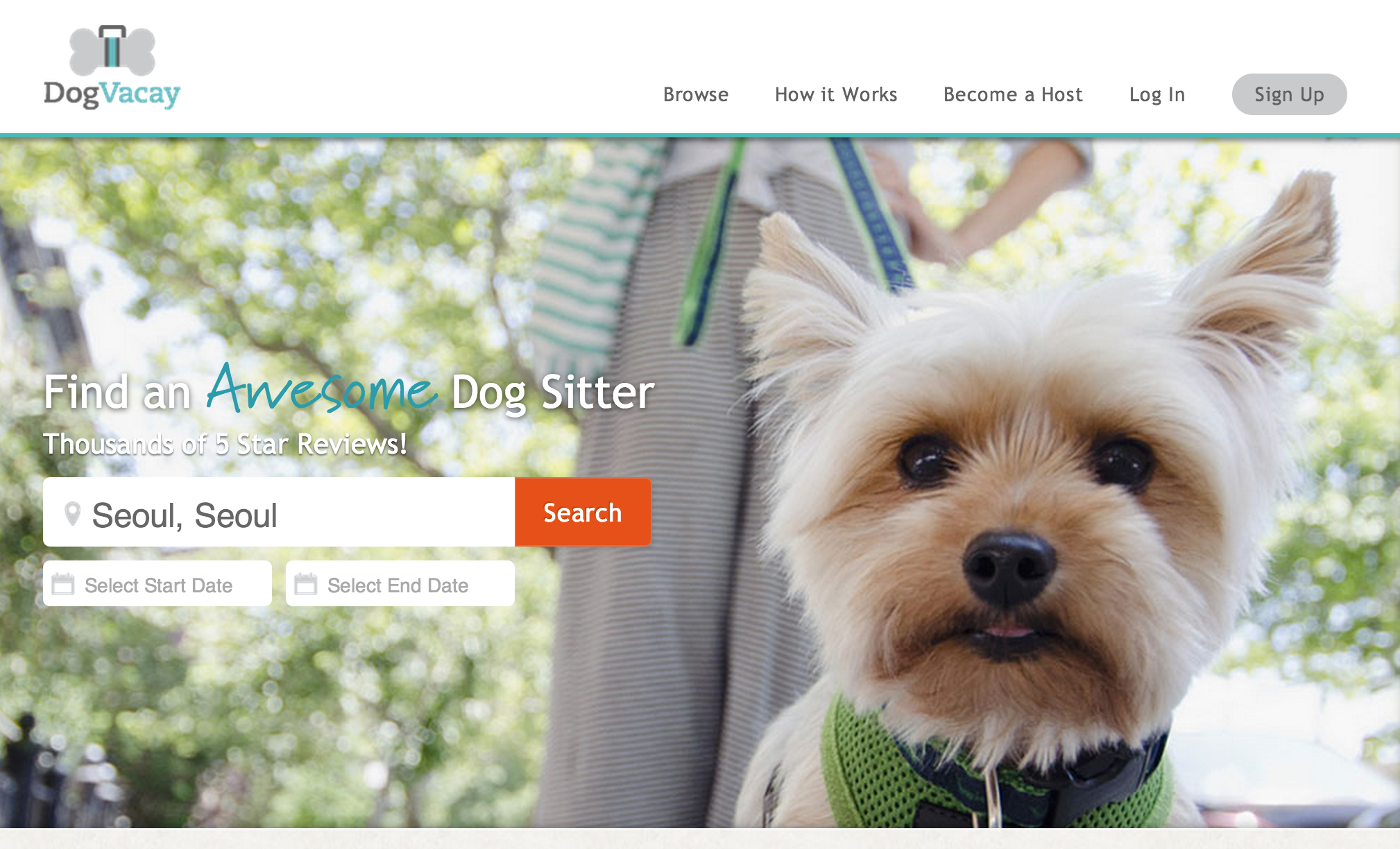Image resolution: width=1400 pixels, height=849 pixels.
Task: Click the start date calendar icon
Action: click(63, 584)
